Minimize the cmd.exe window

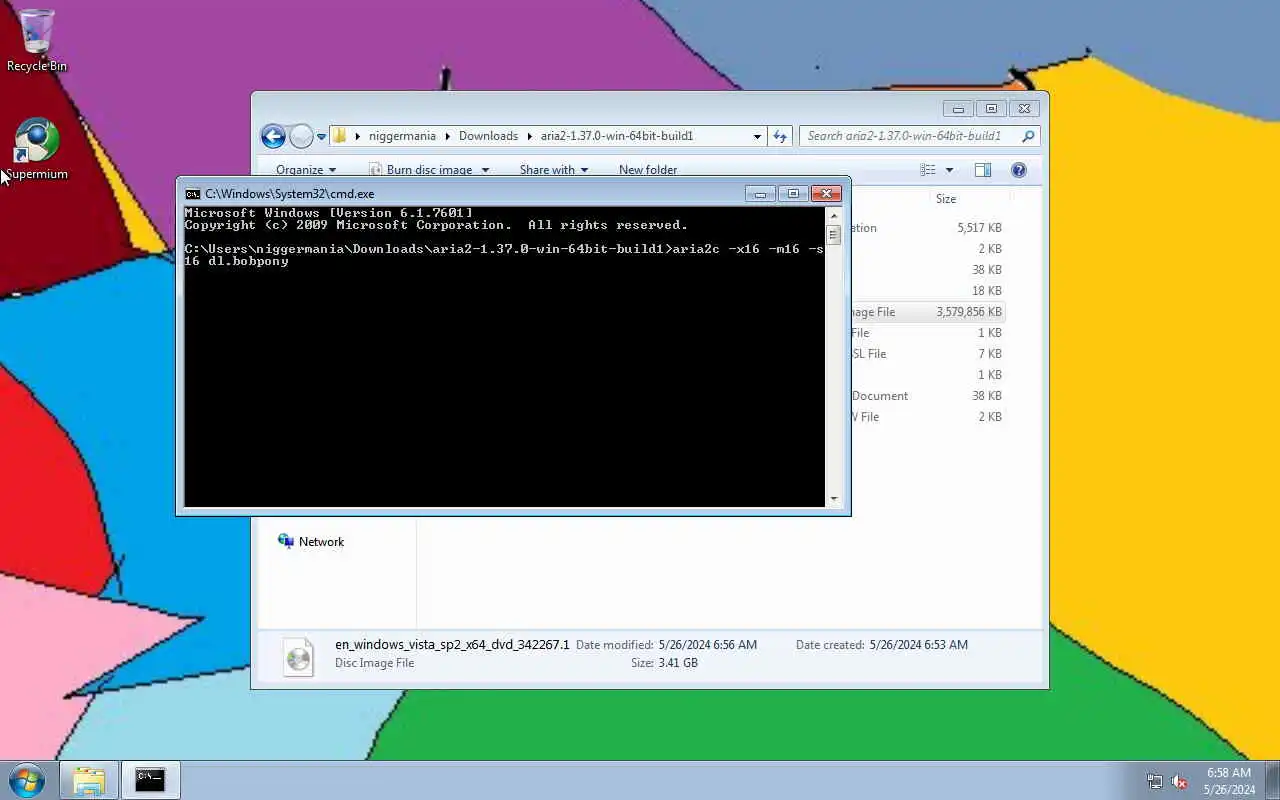click(760, 194)
